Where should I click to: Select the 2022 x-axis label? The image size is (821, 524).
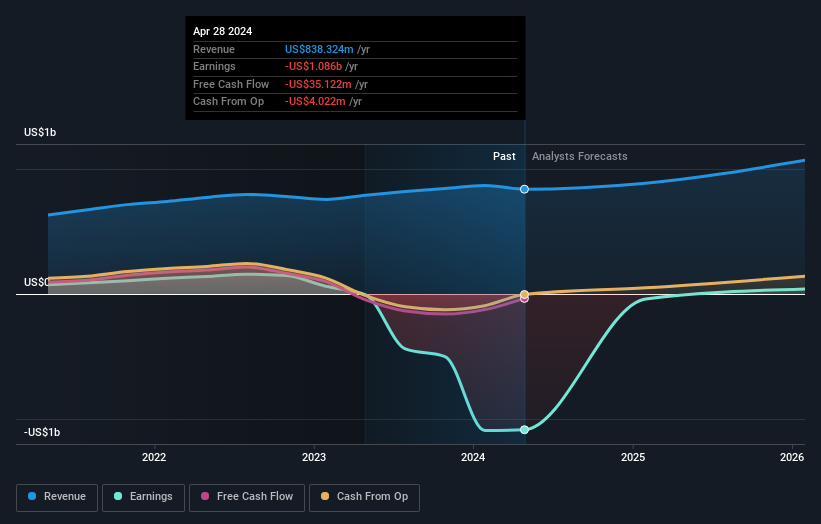(x=154, y=457)
